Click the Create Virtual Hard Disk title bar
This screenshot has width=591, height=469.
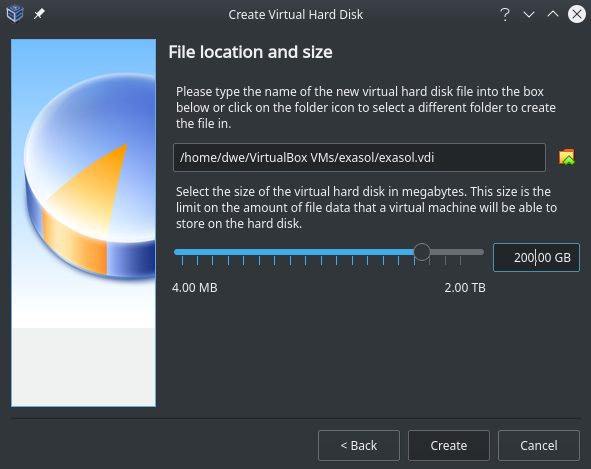[x=296, y=14]
